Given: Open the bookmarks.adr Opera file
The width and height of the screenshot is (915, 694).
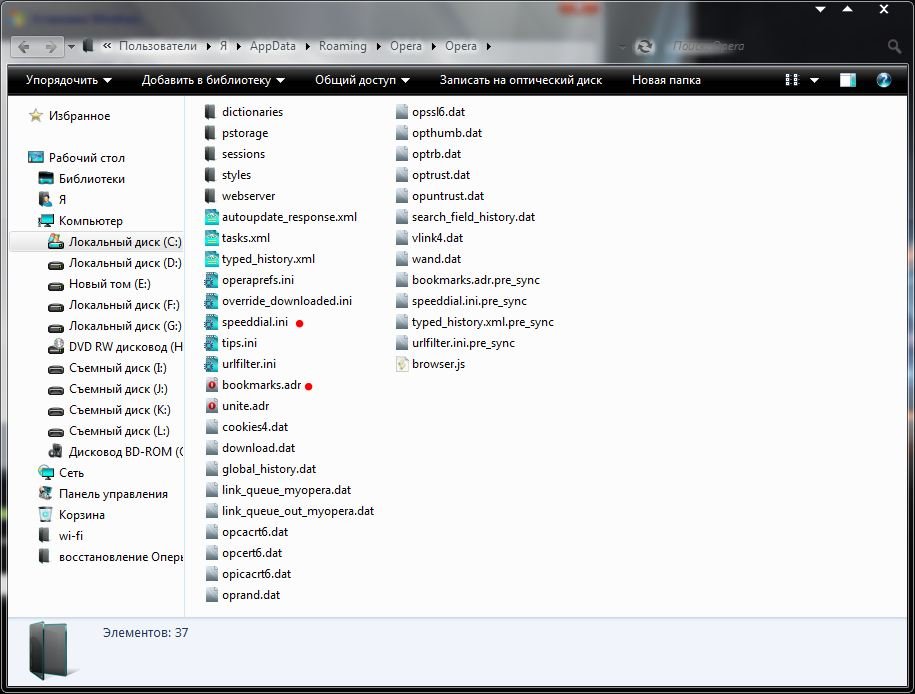Looking at the screenshot, I should tap(260, 385).
